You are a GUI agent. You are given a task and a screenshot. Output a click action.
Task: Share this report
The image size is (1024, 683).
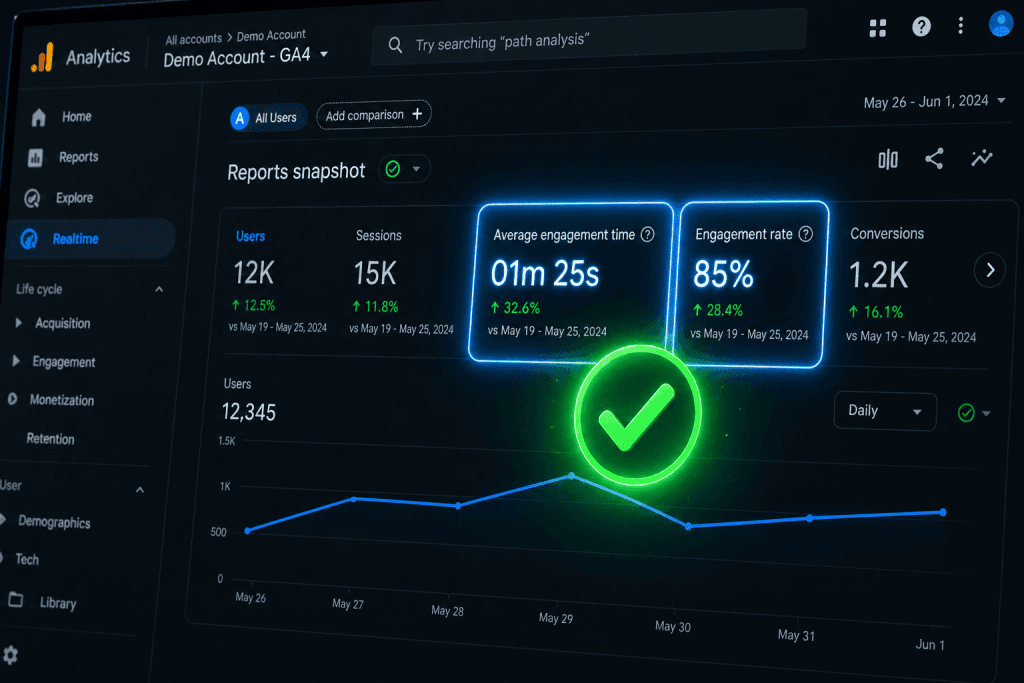[934, 159]
